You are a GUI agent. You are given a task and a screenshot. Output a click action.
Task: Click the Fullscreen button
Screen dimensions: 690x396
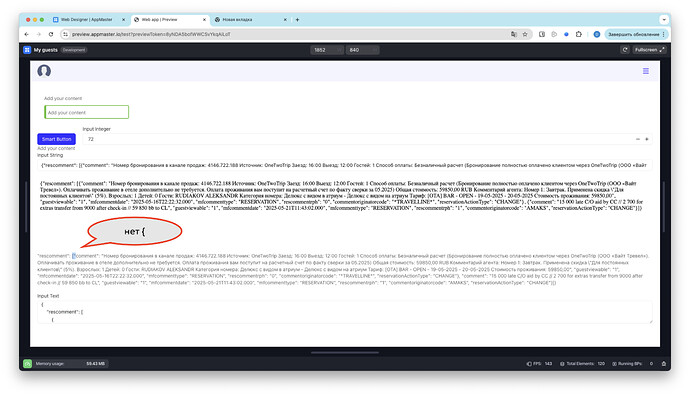pos(649,50)
